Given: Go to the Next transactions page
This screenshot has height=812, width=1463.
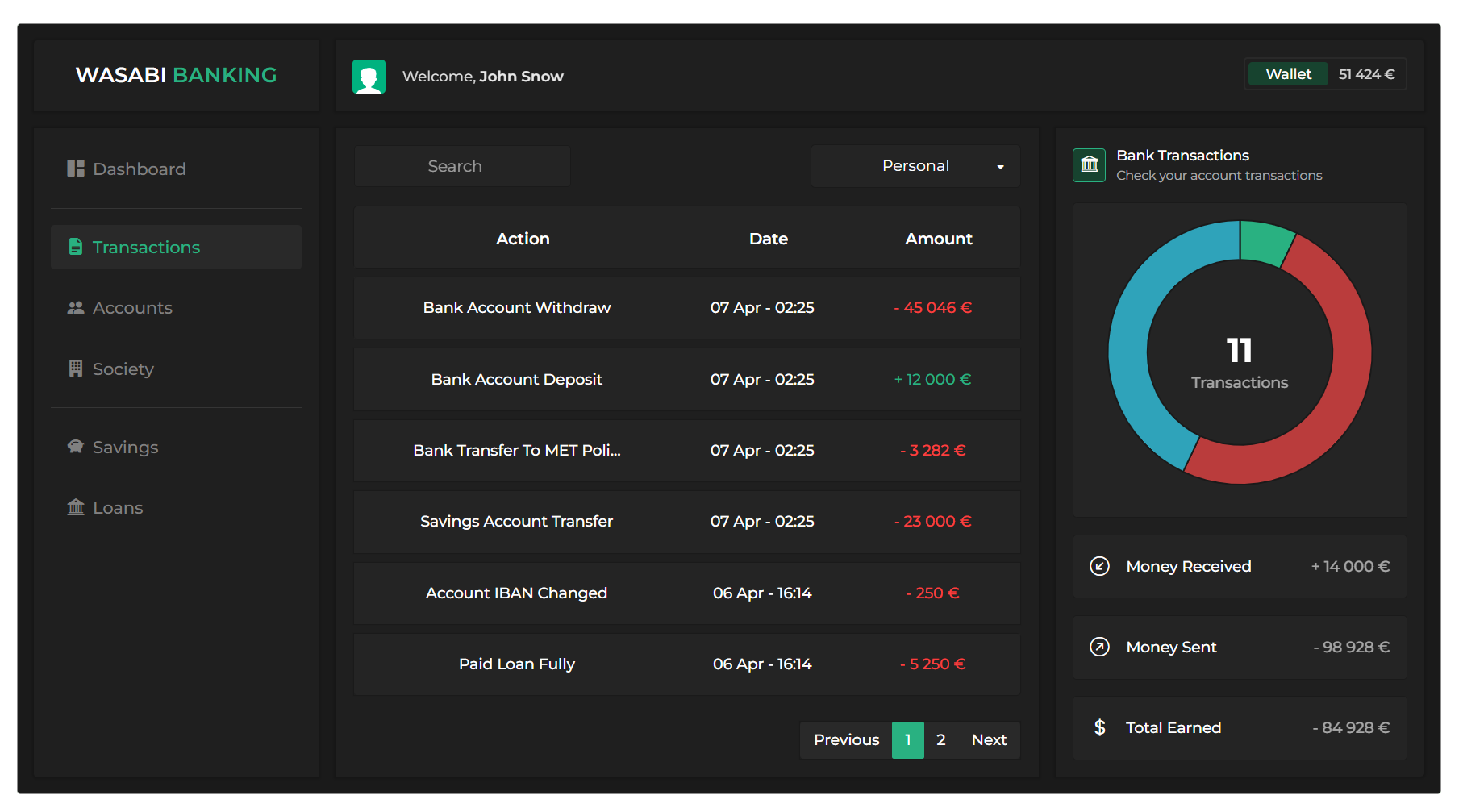Looking at the screenshot, I should tap(989, 739).
